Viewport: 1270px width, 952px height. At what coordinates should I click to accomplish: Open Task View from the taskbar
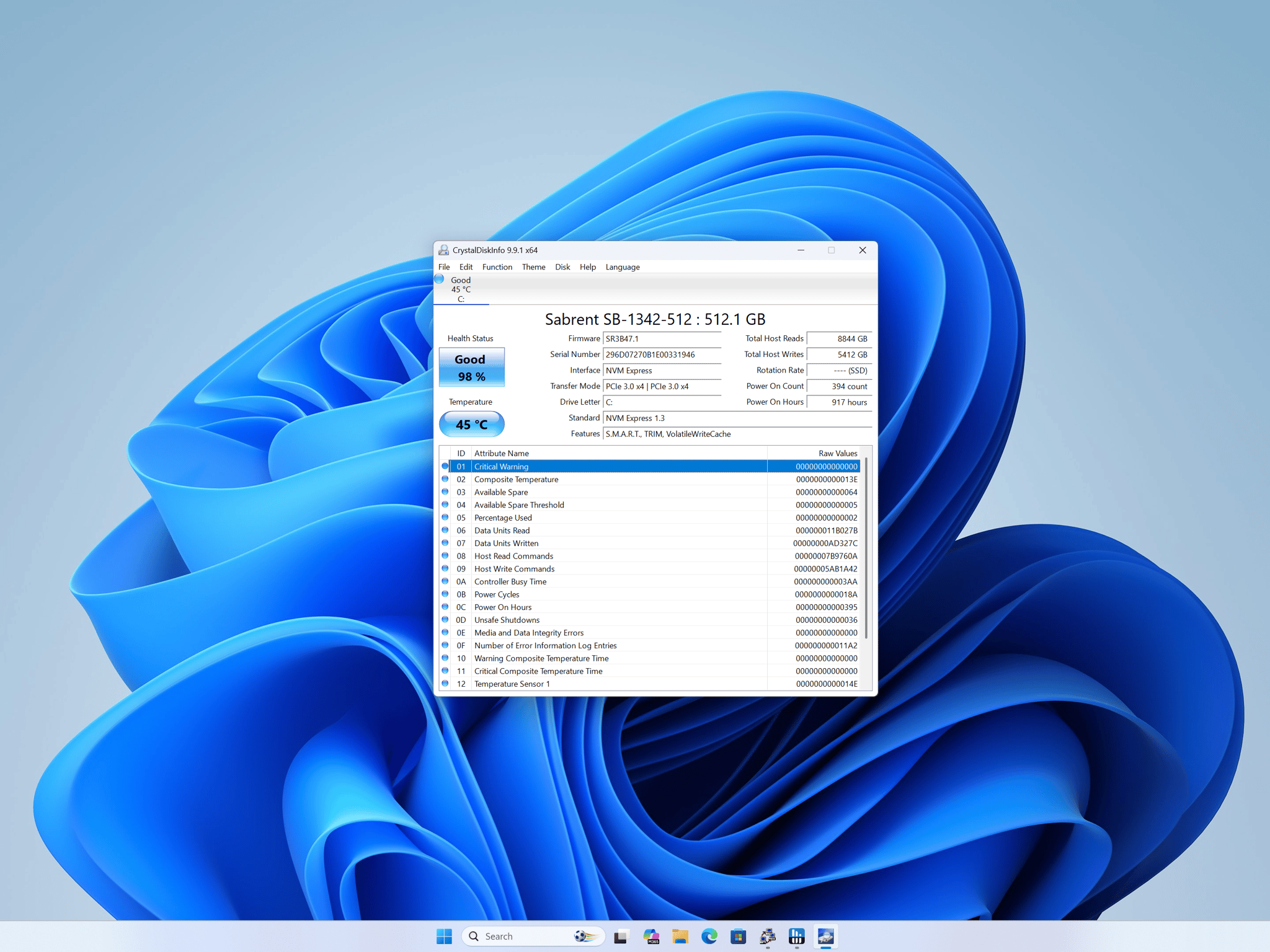coord(621,936)
